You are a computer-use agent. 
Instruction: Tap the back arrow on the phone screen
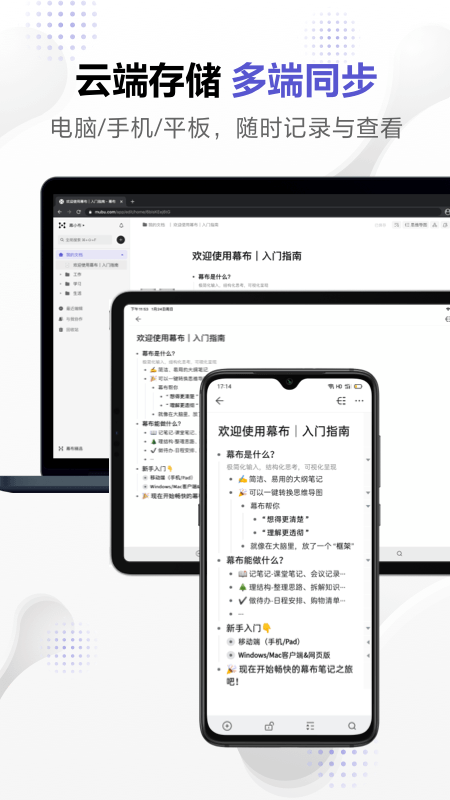coord(220,401)
